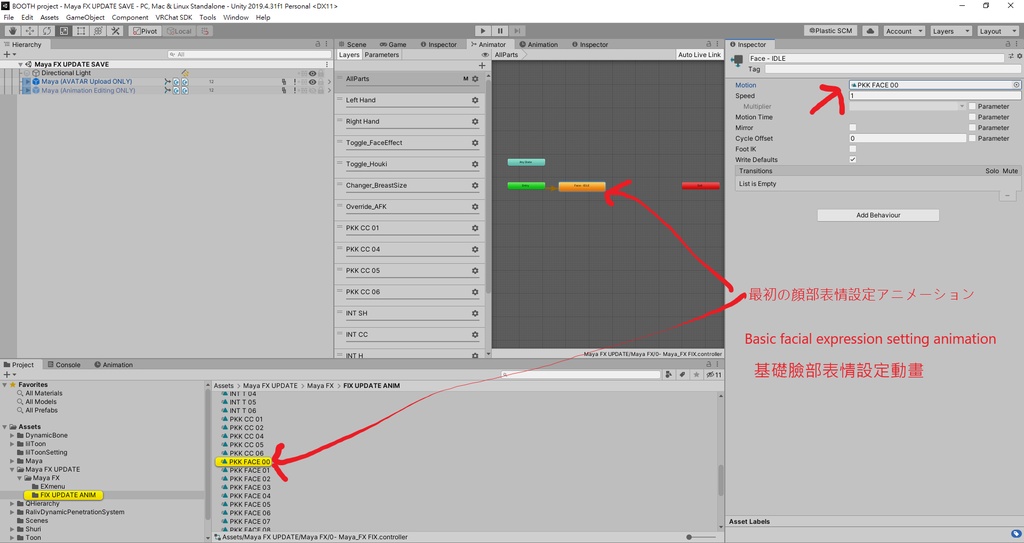Enable Multiplier Parameter checkbox
Image resolution: width=1024 pixels, height=543 pixels.
(x=972, y=107)
